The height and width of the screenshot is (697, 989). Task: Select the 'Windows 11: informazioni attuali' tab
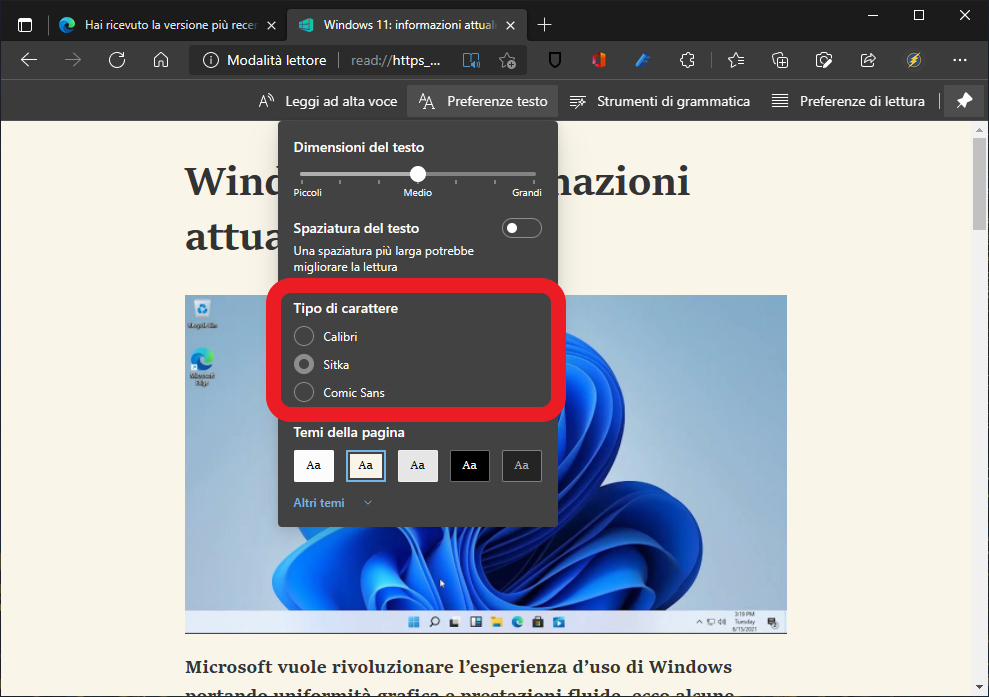point(408,25)
